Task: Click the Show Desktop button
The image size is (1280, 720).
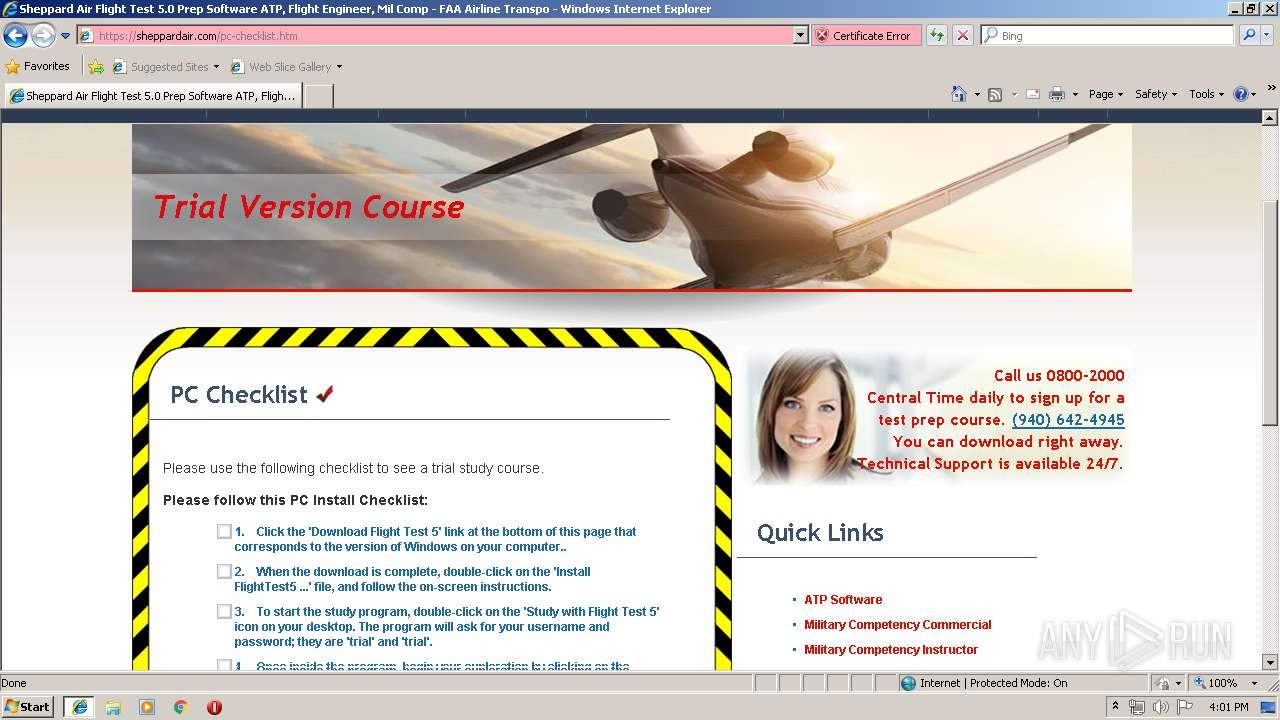Action: tap(1270, 707)
